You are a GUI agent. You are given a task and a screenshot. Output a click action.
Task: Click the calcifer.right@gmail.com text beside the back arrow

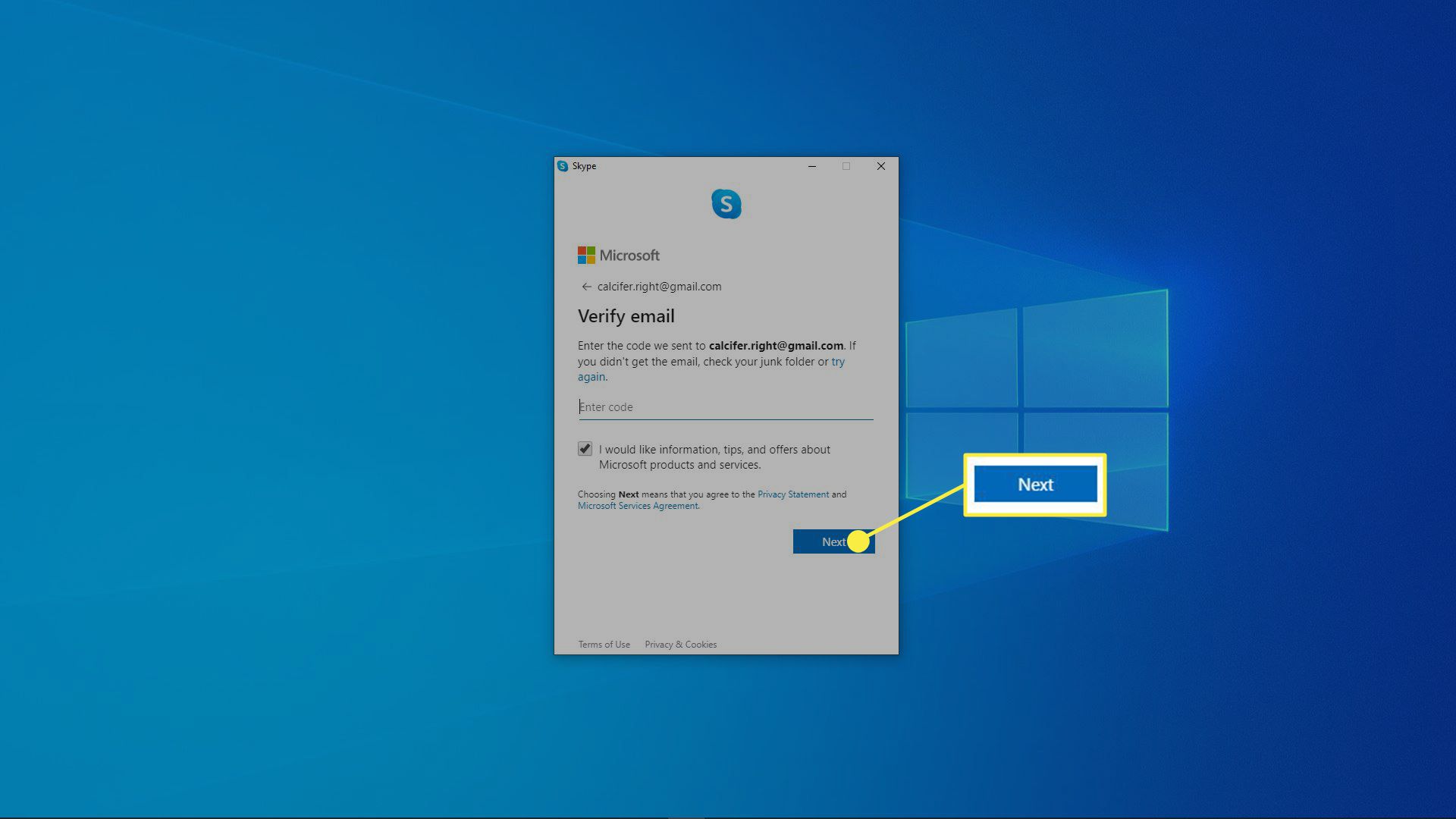pyautogui.click(x=659, y=287)
